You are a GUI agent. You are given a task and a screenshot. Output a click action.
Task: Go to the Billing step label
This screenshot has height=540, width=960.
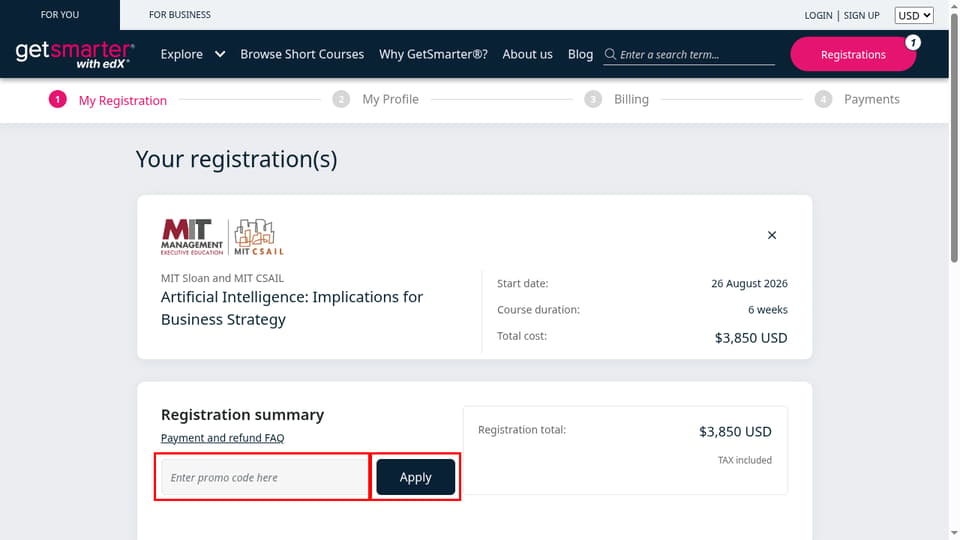click(x=631, y=99)
